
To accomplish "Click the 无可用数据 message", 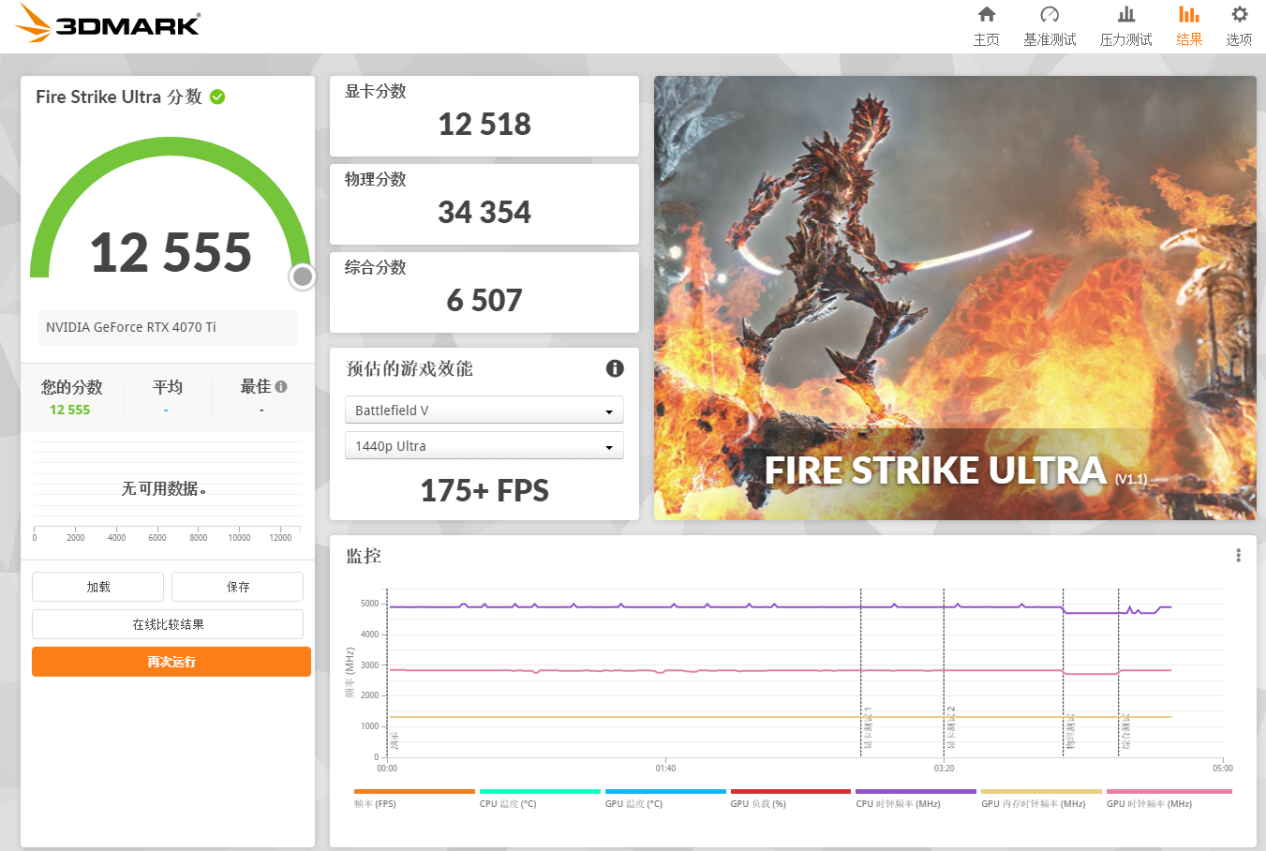I will pos(164,489).
